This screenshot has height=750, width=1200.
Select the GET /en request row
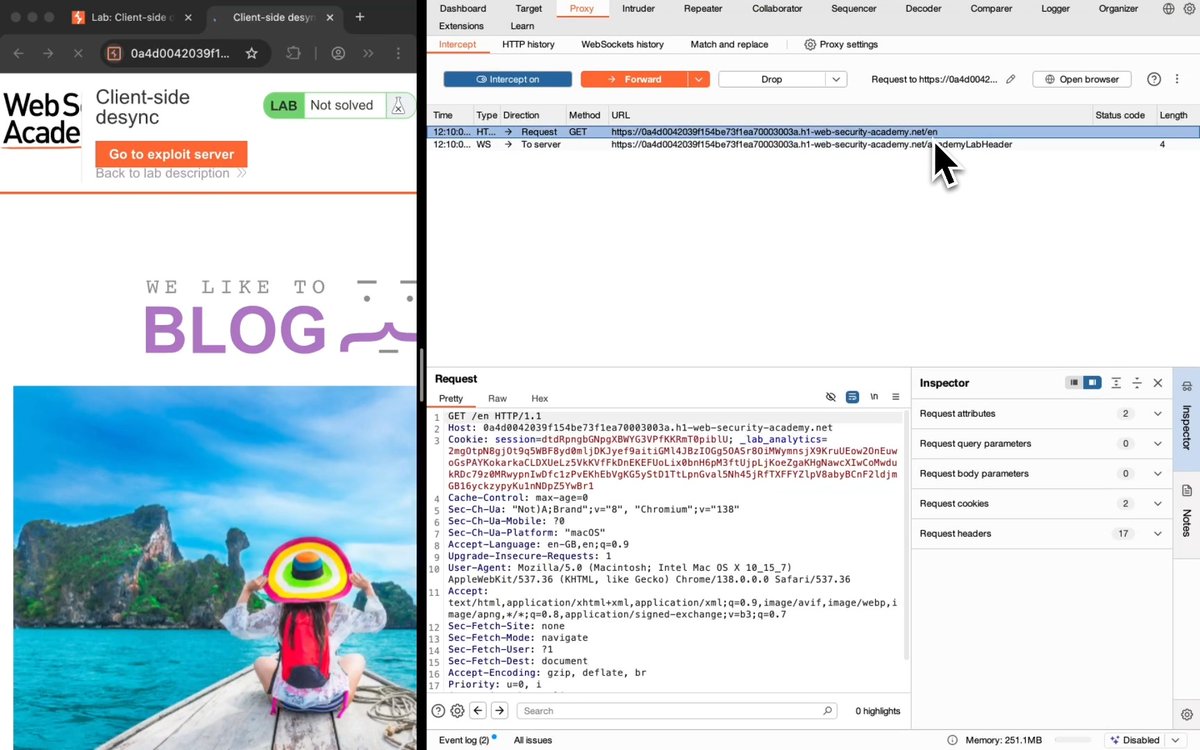813,132
